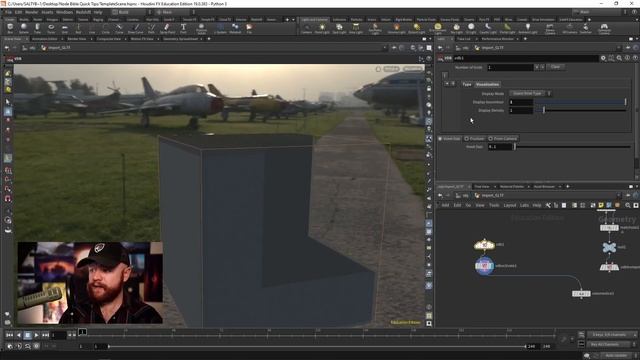The height and width of the screenshot is (360, 640).
Task: Open the parameter pane gear menu
Action: (x=603, y=58)
